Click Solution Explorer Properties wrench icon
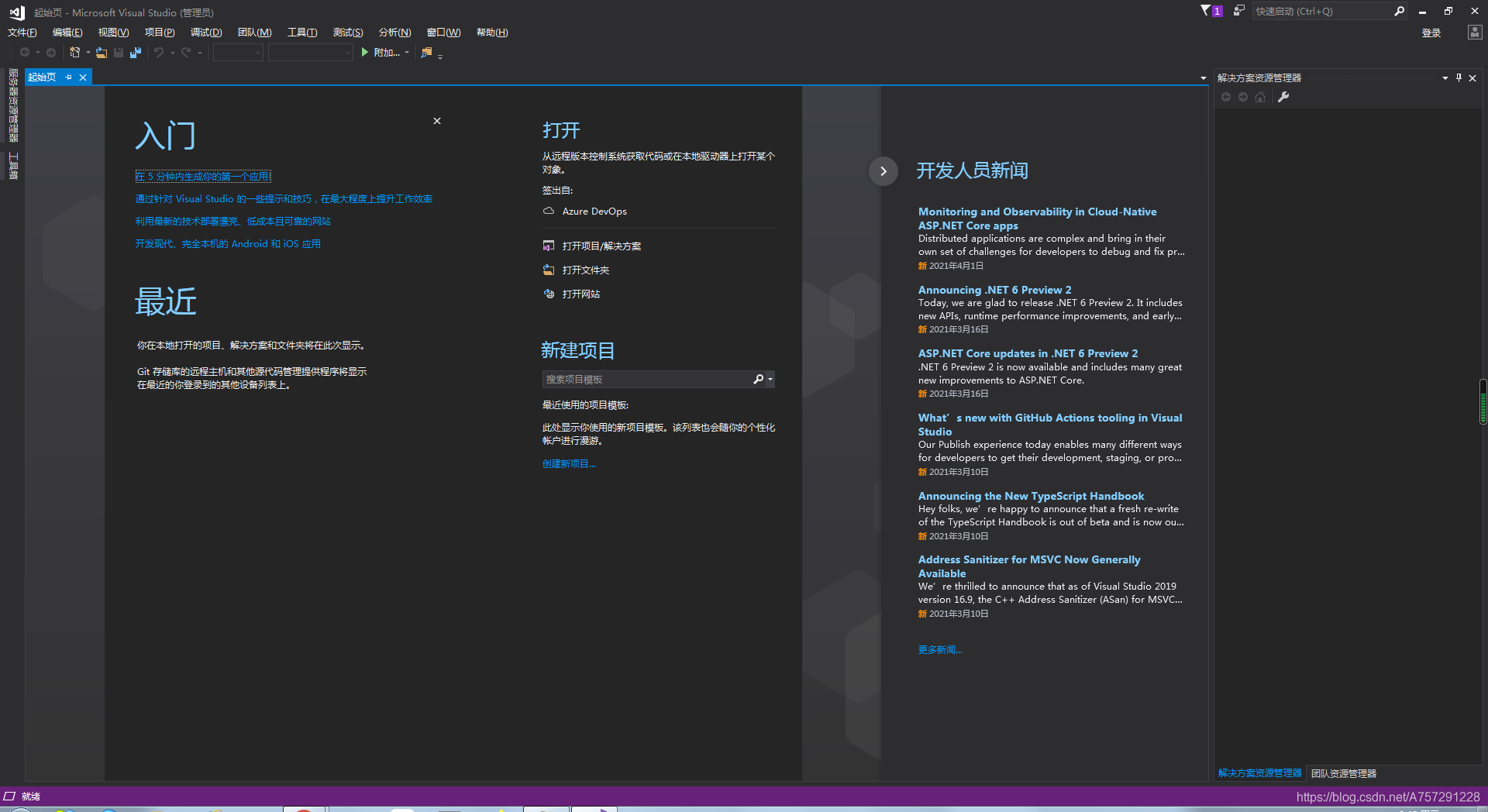Viewport: 1488px width, 812px height. point(1283,97)
